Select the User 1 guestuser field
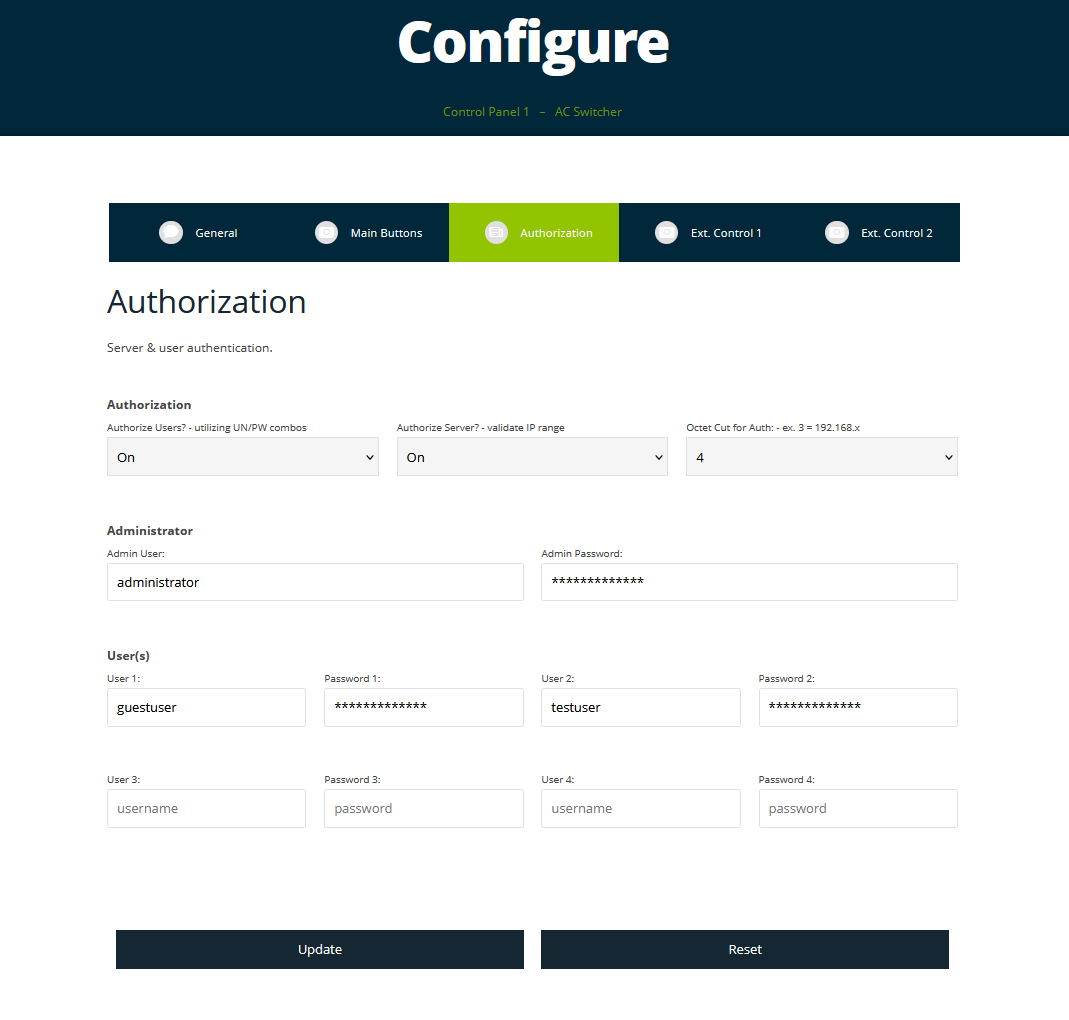 [x=206, y=707]
